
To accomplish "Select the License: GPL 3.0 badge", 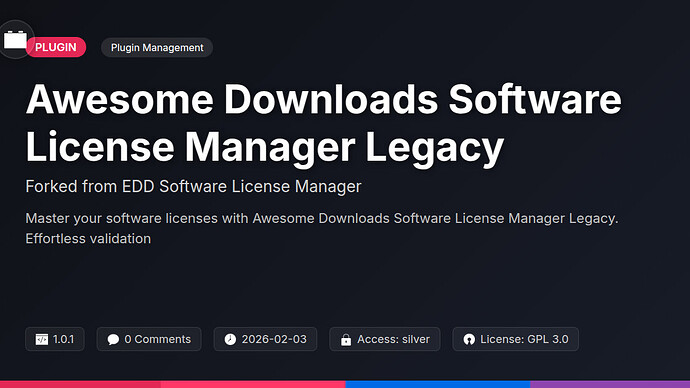I will click(515, 339).
